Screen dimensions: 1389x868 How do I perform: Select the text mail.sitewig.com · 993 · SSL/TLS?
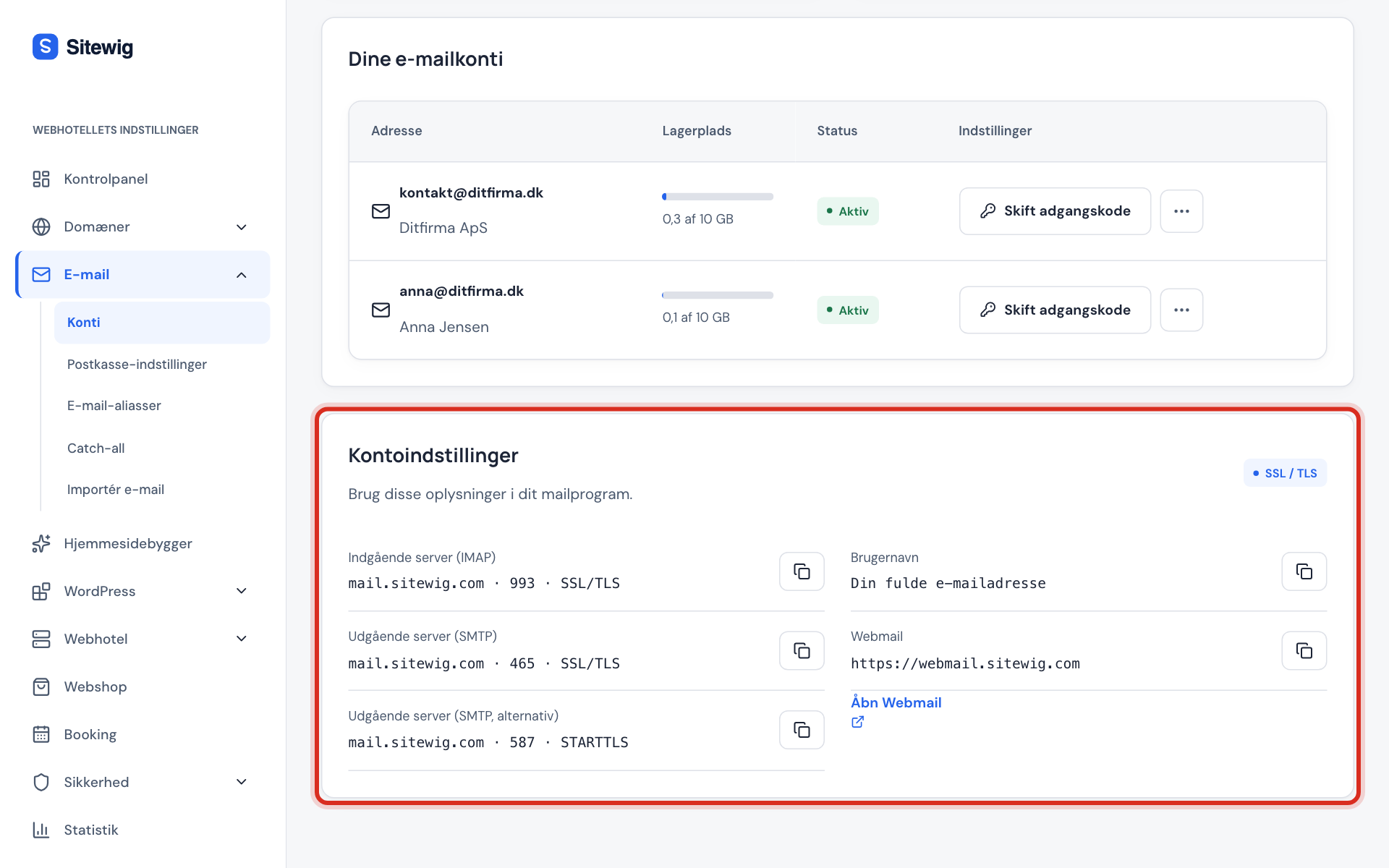(484, 583)
